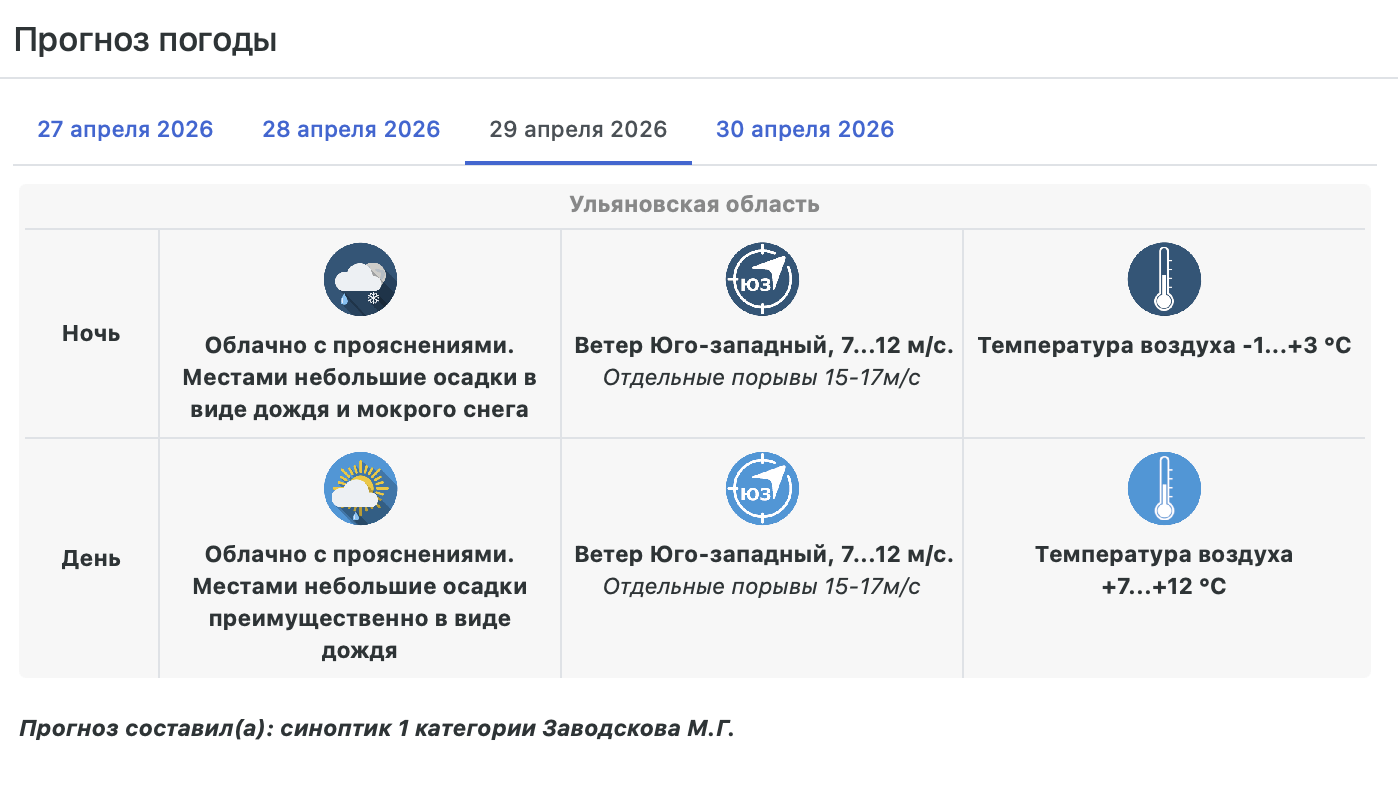
Task: Select the Ночь row label
Action: point(91,334)
